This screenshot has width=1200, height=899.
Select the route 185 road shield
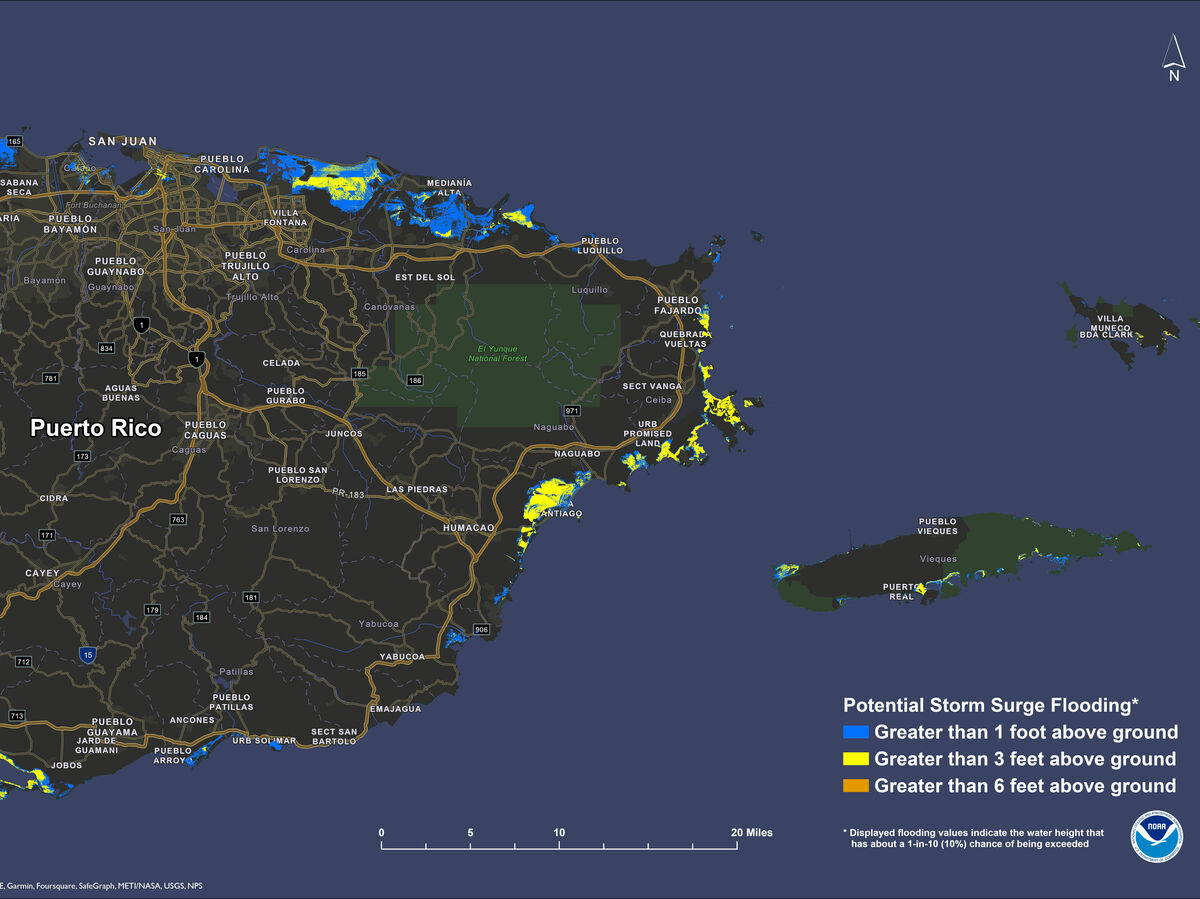click(360, 374)
